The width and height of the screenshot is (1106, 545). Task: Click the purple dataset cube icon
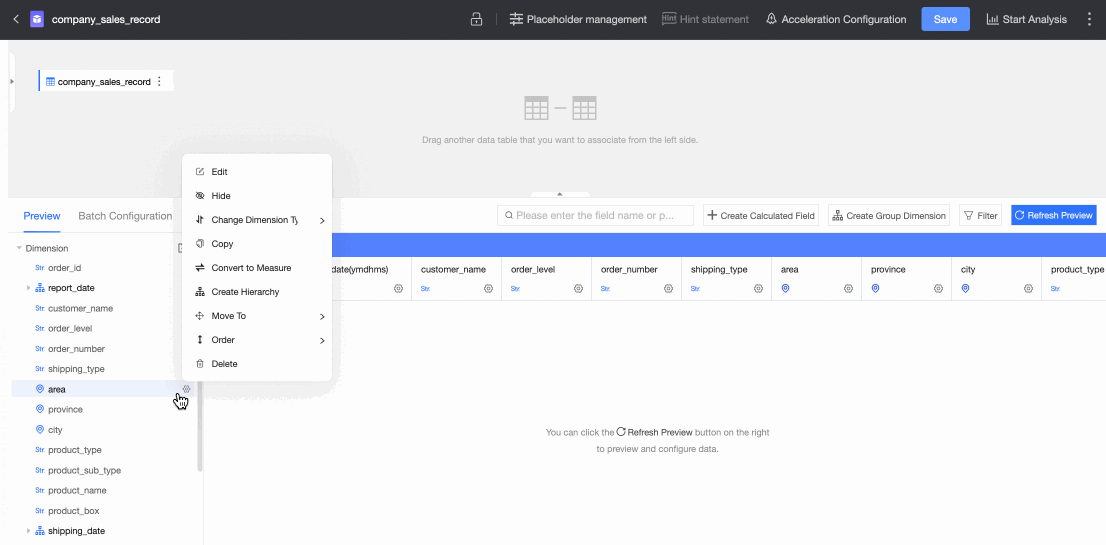[x=37, y=19]
